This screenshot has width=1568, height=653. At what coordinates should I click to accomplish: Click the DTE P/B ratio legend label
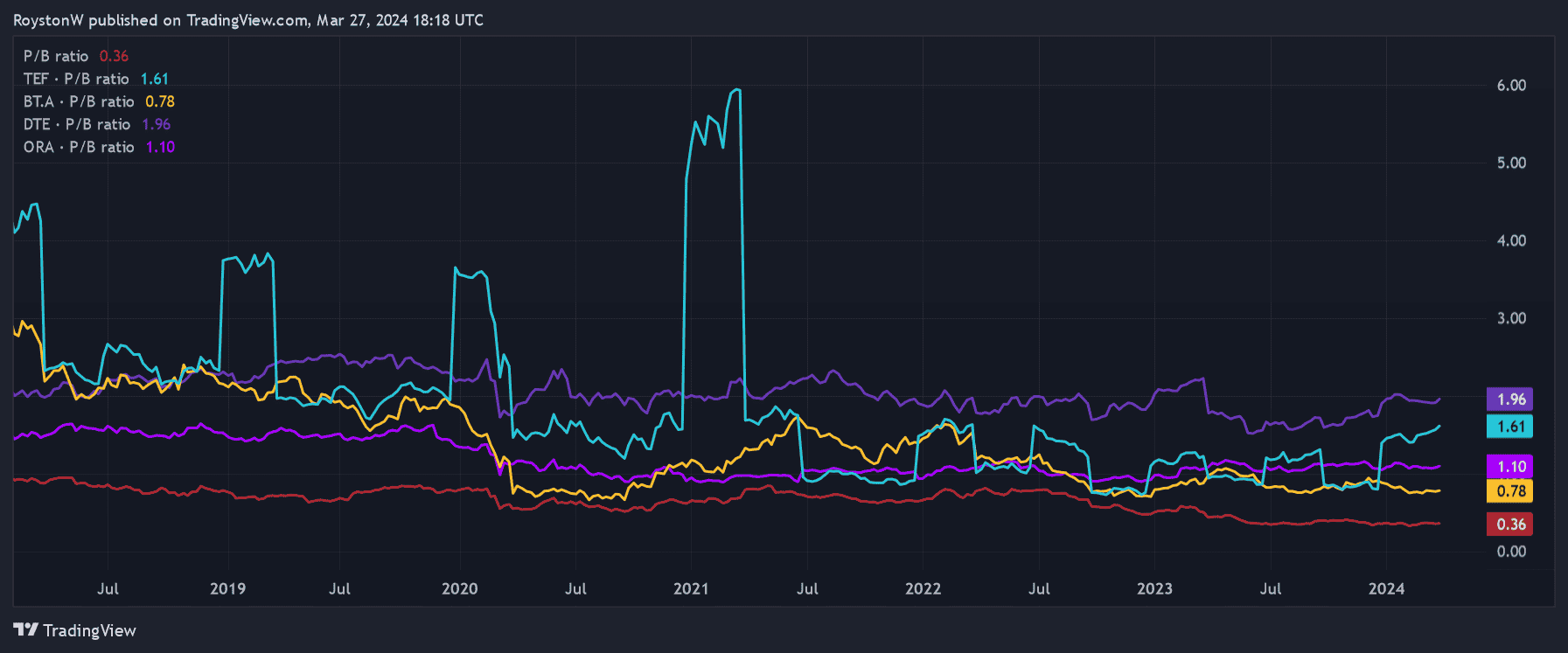click(77, 124)
